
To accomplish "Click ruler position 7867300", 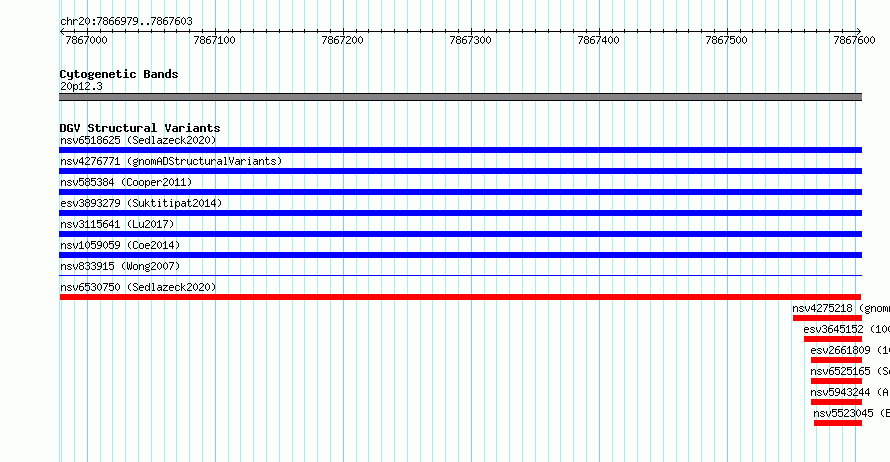I will 470,40.
